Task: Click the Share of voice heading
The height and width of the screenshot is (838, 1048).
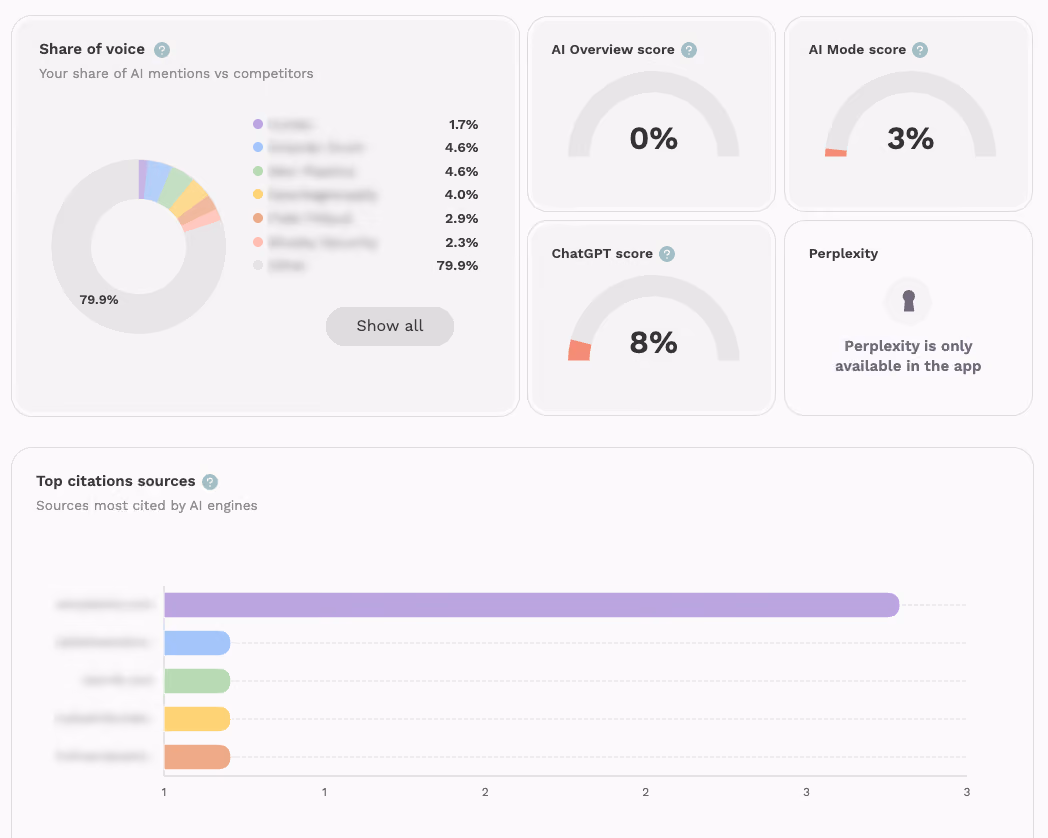Action: [92, 49]
